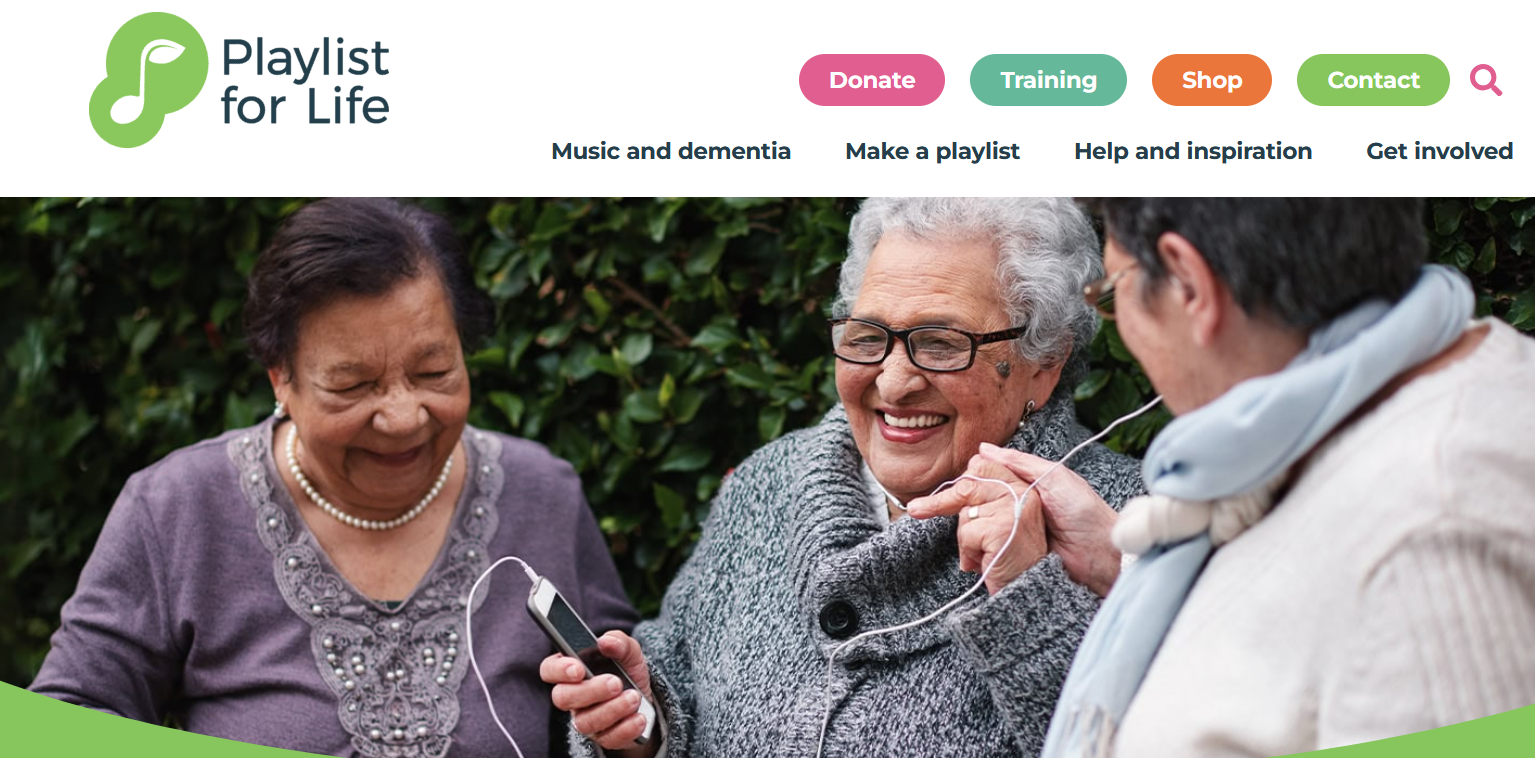Image resolution: width=1535 pixels, height=758 pixels.
Task: Open the Help and inspiration menu
Action: coord(1193,151)
